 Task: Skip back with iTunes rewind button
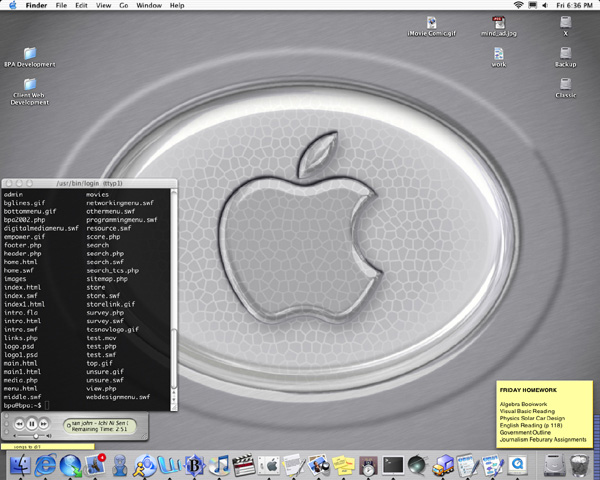[x=19, y=424]
